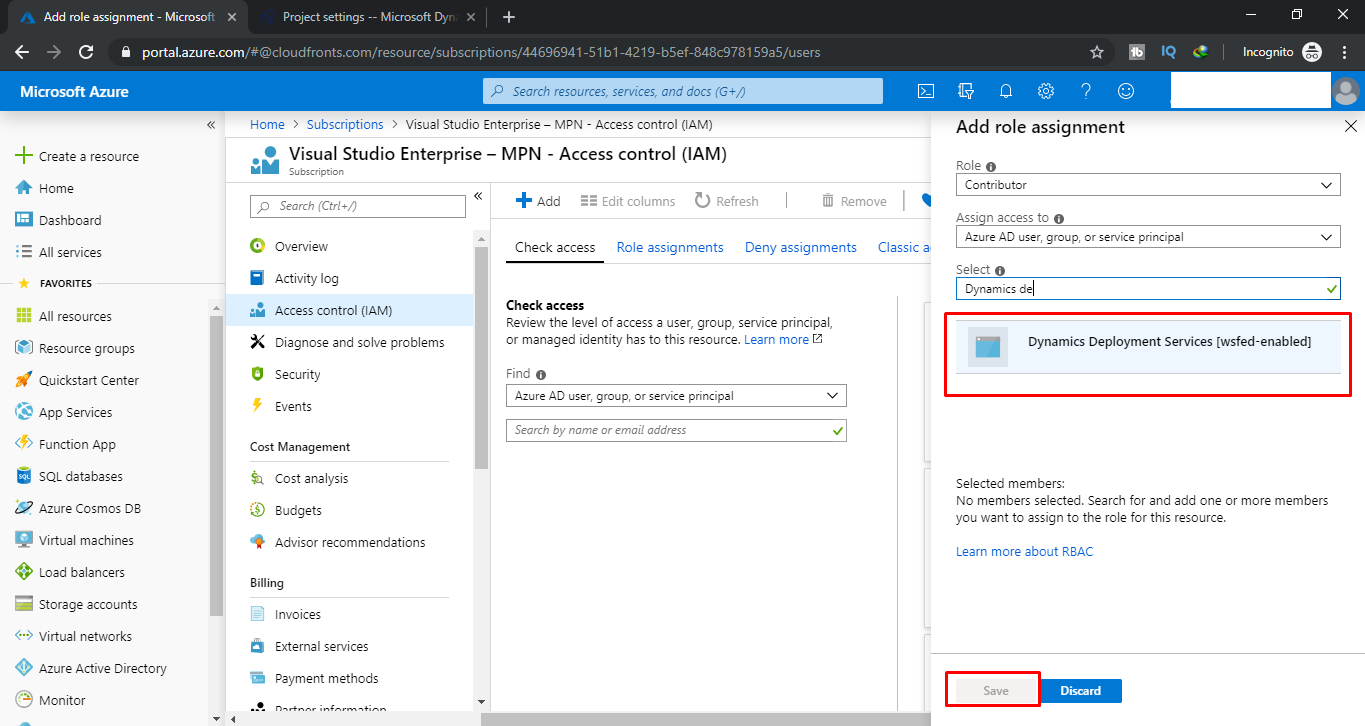Open the Help question mark icon
The image size is (1365, 726).
point(1086,91)
